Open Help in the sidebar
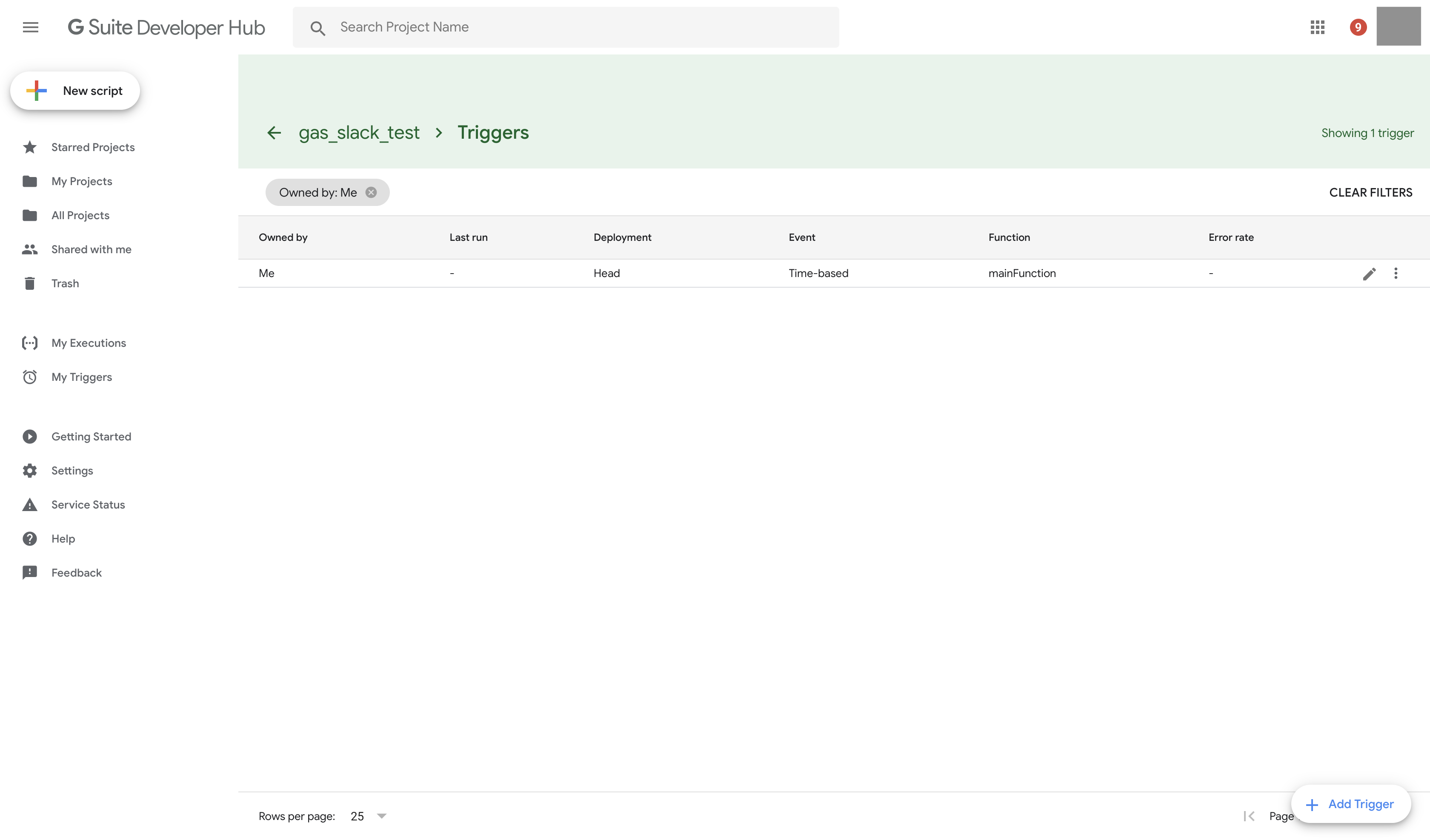The image size is (1430, 840). pos(63,539)
